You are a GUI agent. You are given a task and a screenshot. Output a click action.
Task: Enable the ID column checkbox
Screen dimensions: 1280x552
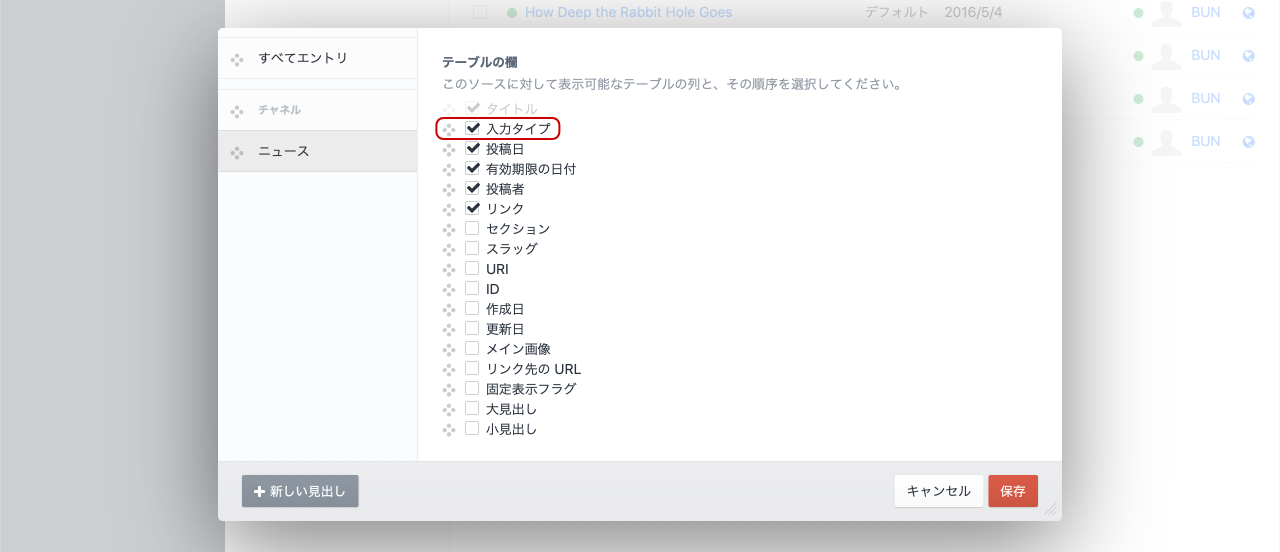coord(472,288)
